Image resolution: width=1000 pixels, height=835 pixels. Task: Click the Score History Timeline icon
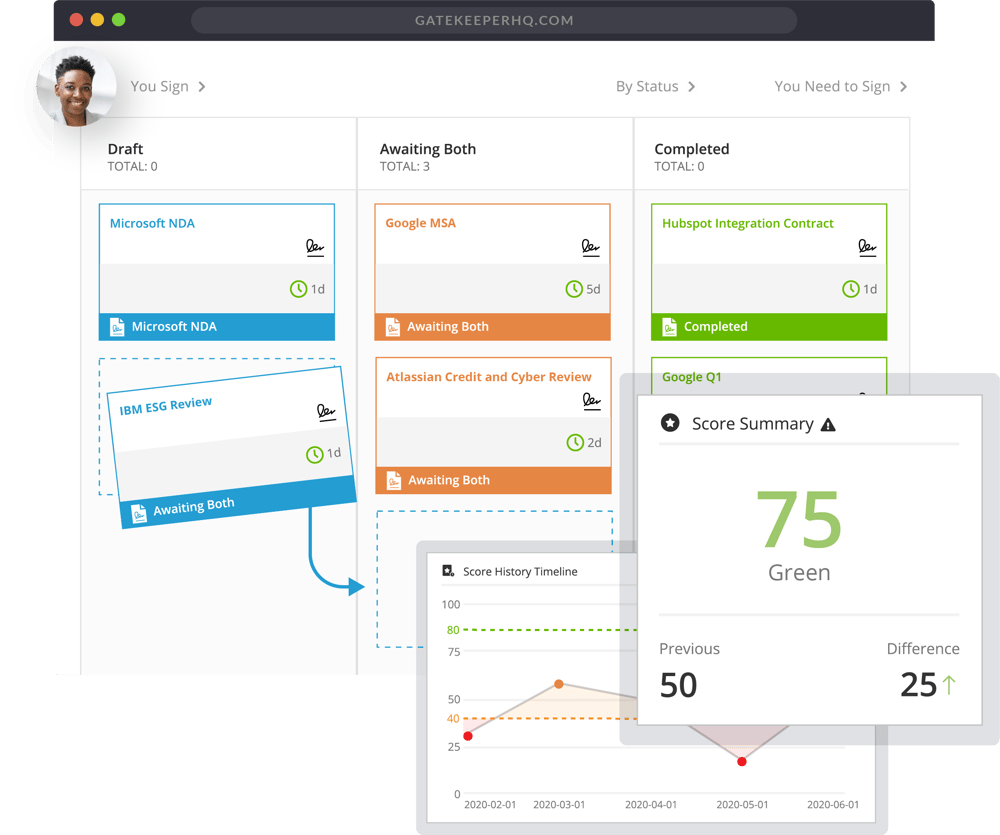point(448,571)
